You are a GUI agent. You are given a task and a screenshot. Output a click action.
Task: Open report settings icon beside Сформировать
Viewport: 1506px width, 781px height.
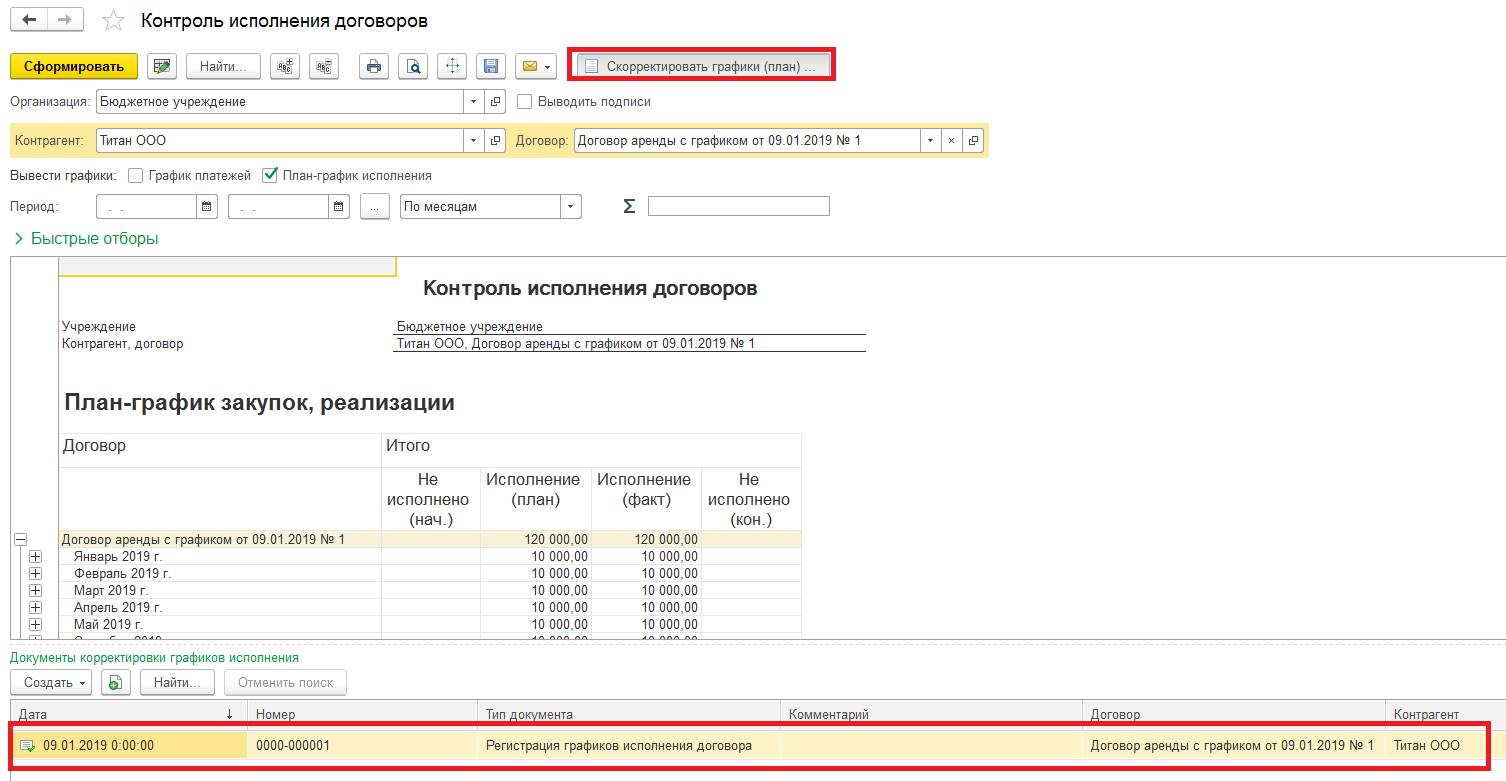(x=162, y=66)
